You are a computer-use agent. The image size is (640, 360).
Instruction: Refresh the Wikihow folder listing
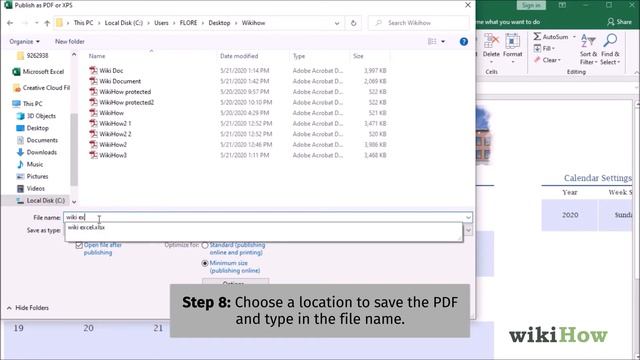point(353,23)
